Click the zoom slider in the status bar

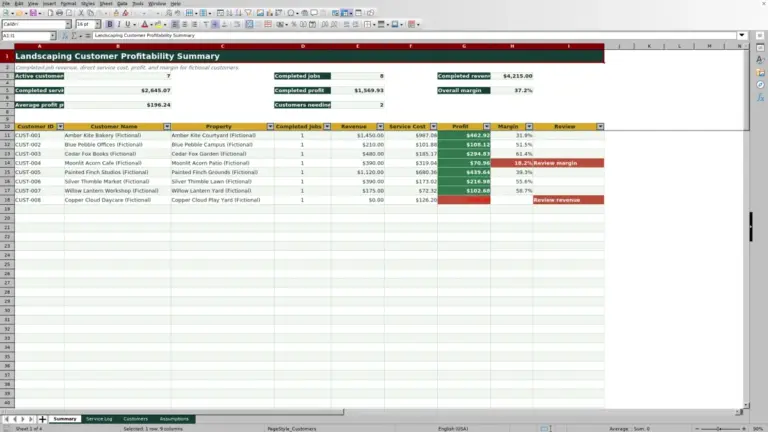pyautogui.click(x=720, y=429)
